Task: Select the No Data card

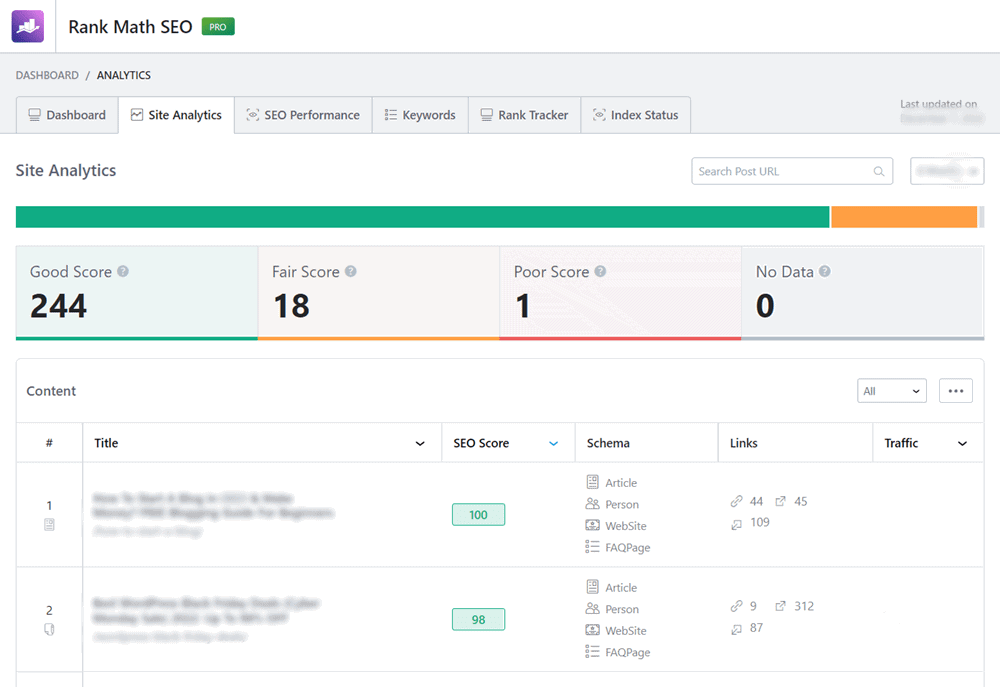Action: pos(863,293)
